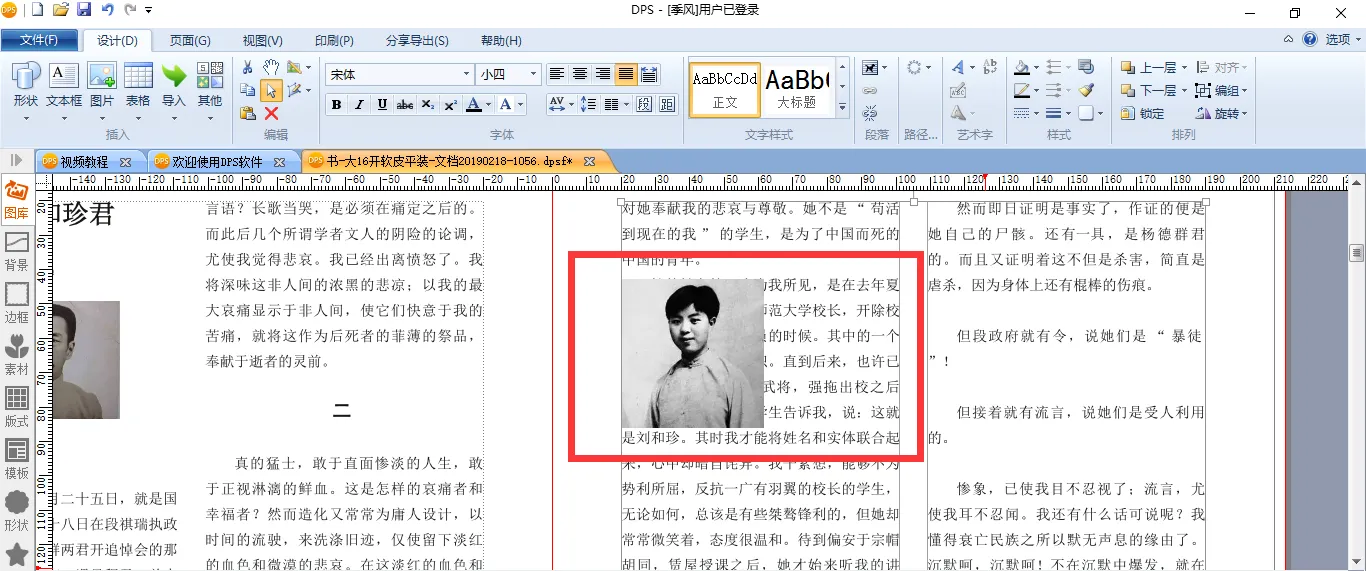Click the 锁定 lock button
This screenshot has width=1366, height=571.
[x=1143, y=113]
